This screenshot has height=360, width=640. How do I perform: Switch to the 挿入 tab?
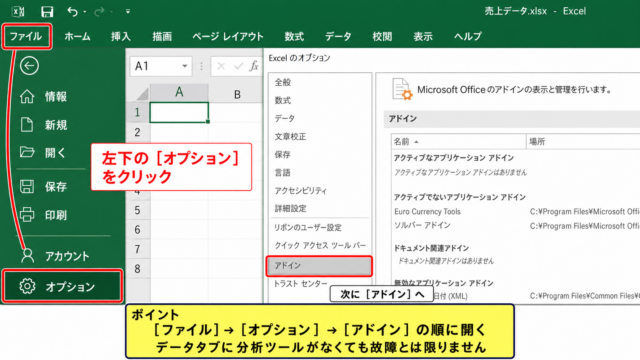point(121,36)
